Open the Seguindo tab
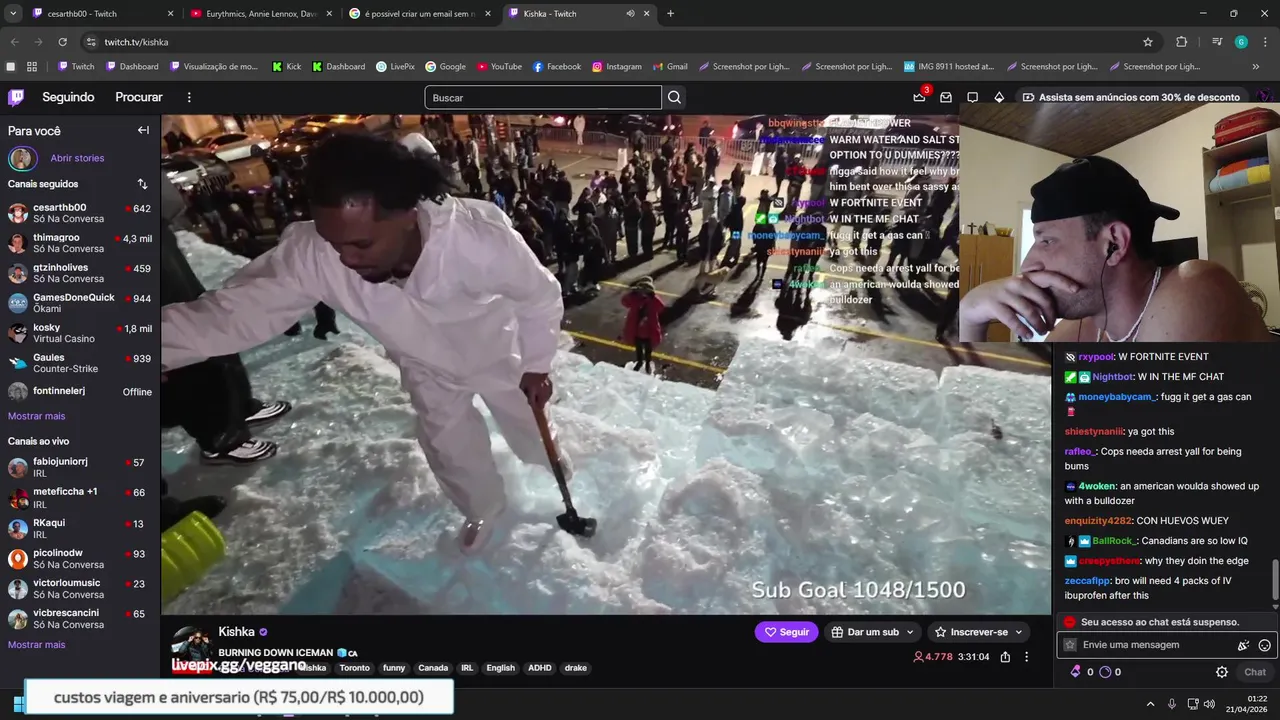 click(68, 97)
